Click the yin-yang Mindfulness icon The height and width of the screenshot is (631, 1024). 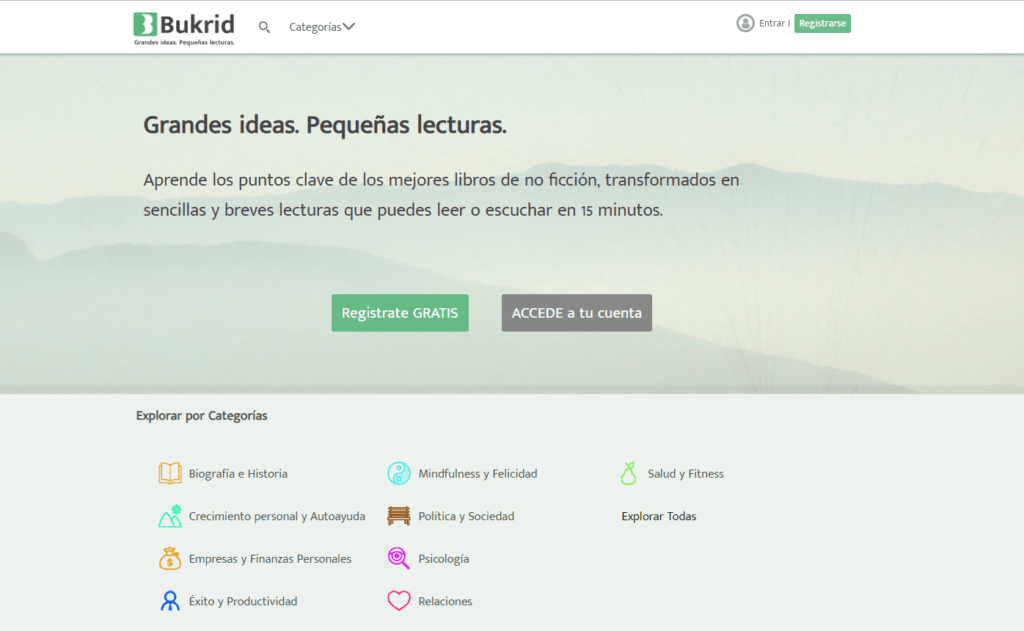tap(399, 473)
